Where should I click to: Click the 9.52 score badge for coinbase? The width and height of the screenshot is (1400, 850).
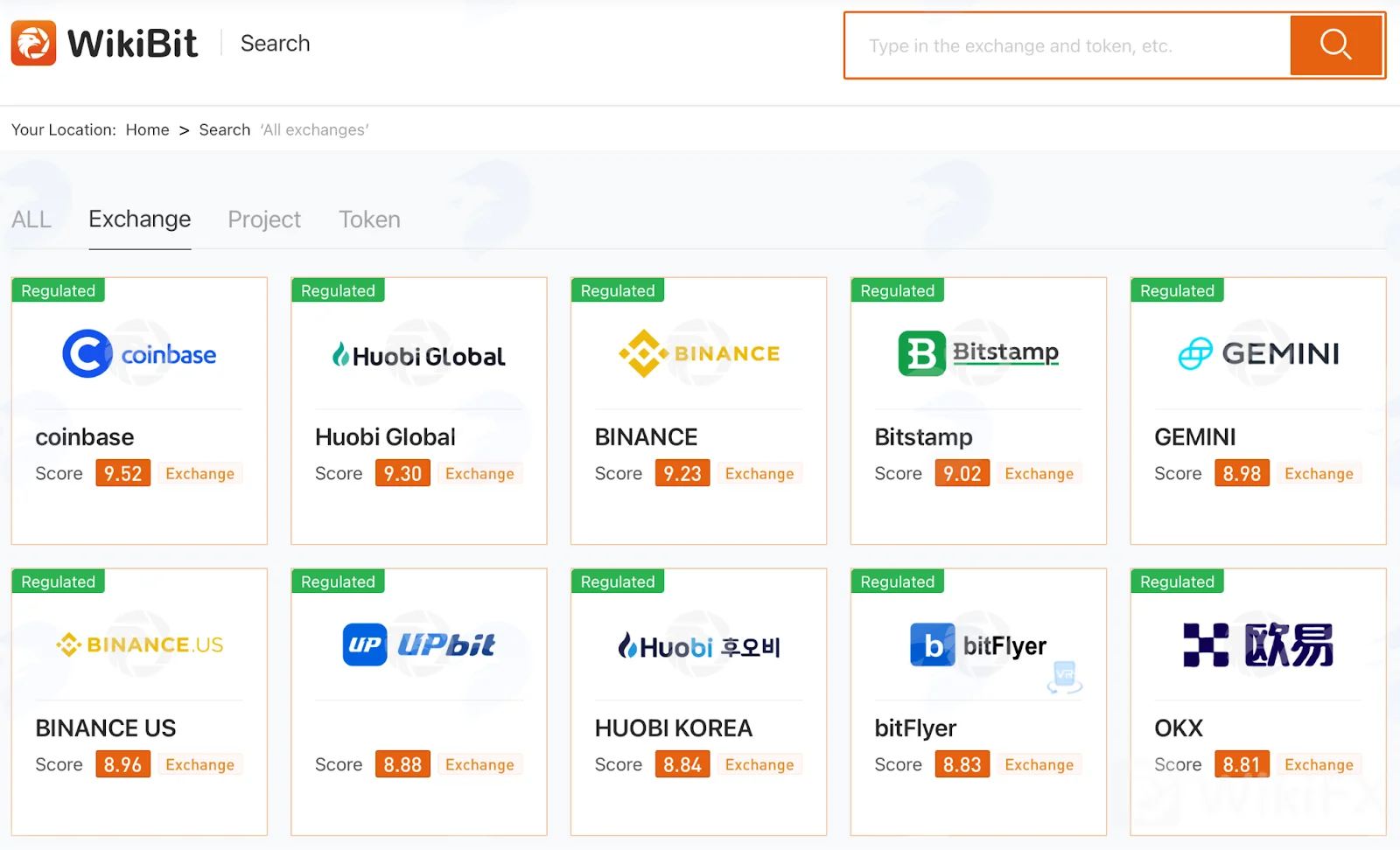122,473
